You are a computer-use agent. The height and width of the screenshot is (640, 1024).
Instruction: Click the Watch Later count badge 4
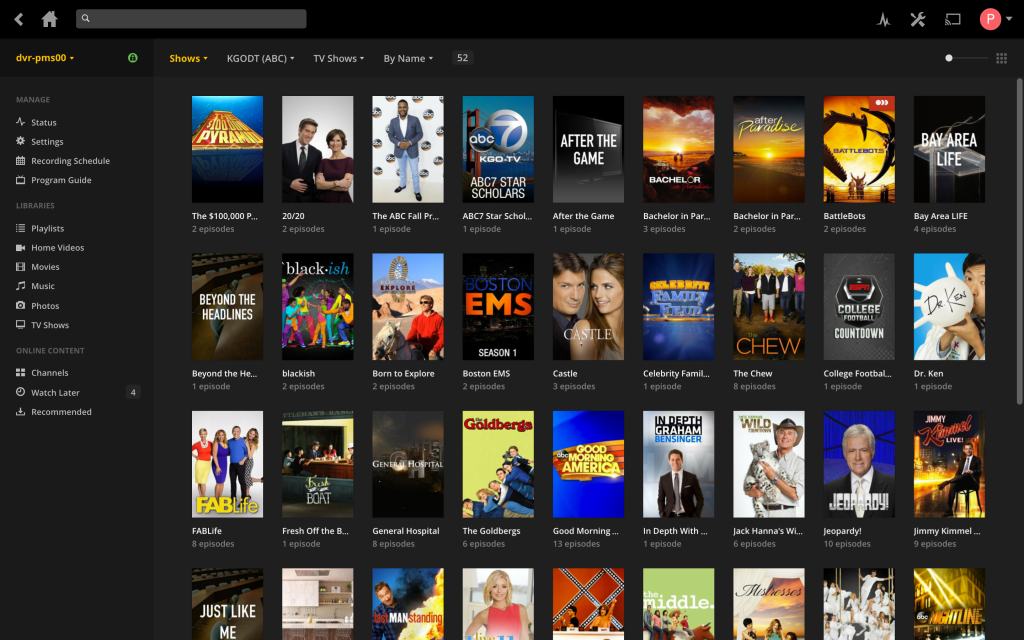click(133, 392)
